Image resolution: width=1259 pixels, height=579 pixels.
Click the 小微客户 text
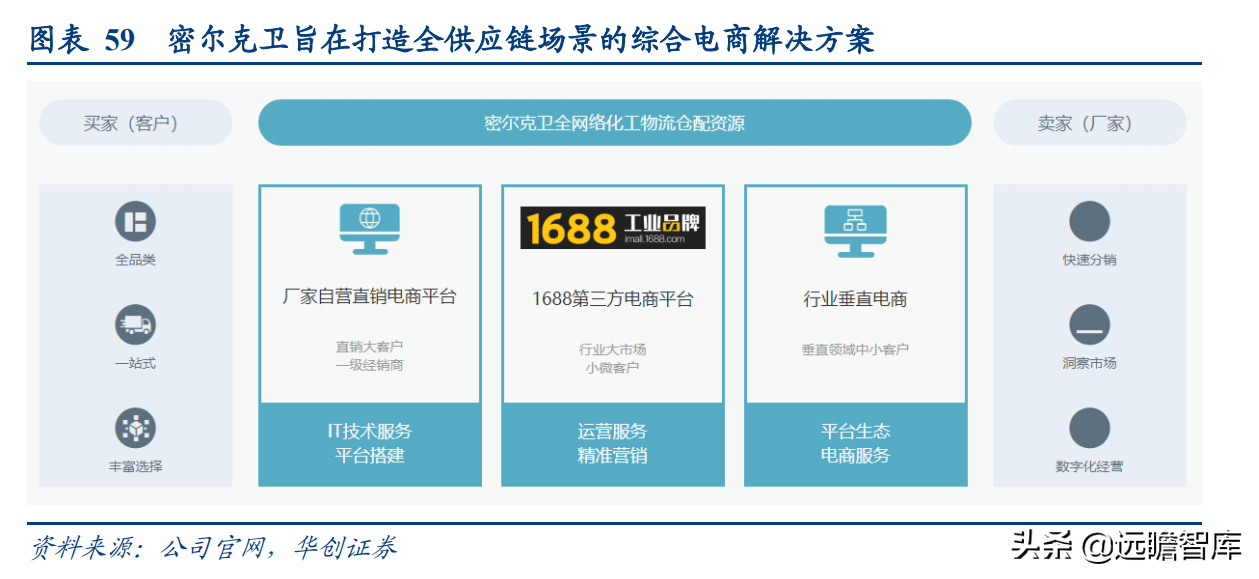pos(613,367)
